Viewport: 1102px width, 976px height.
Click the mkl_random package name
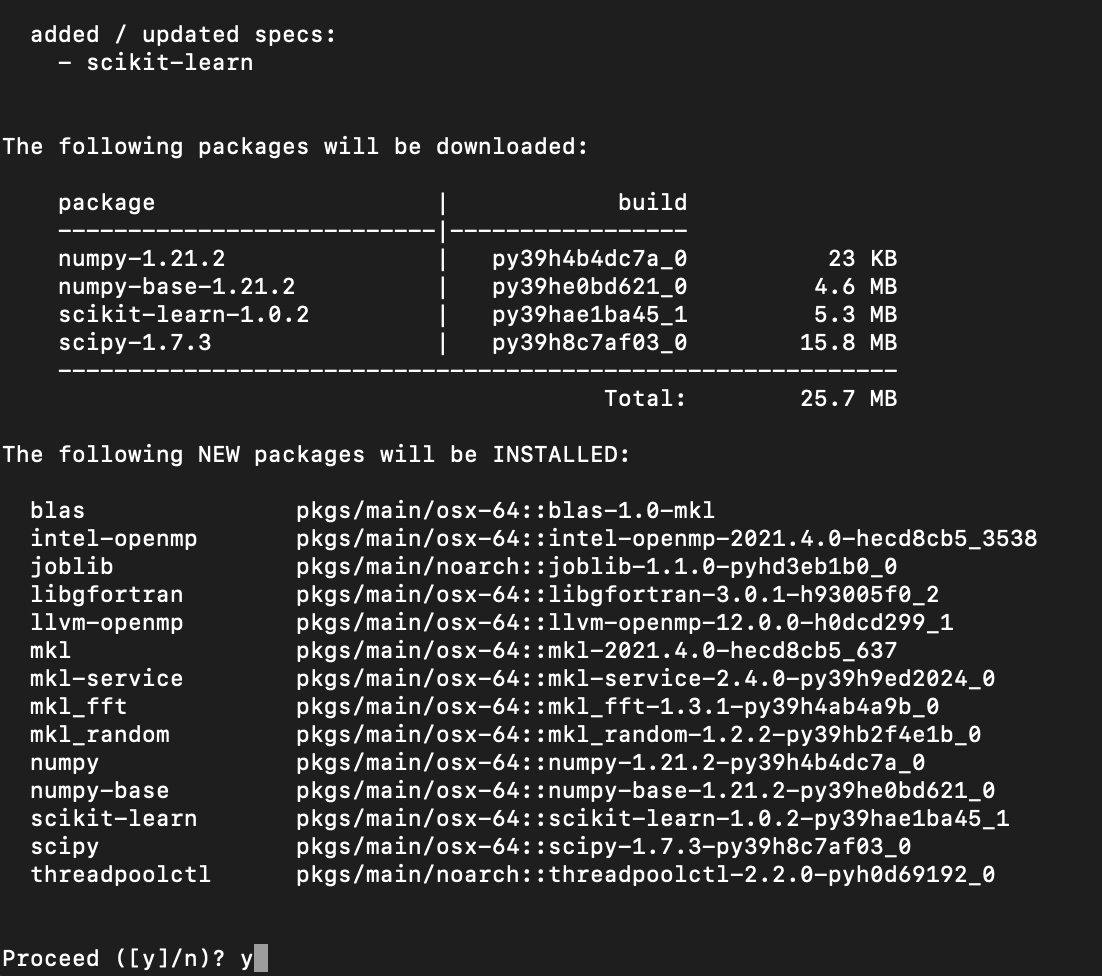[100, 735]
